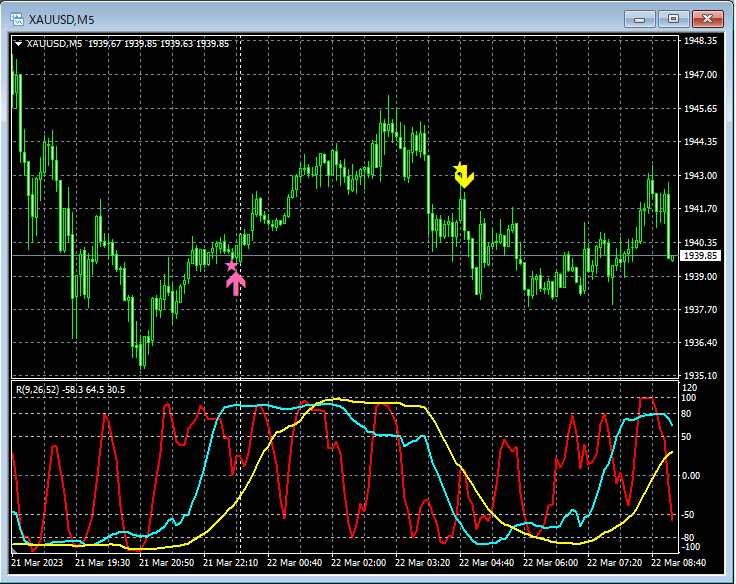Viewport: 736px width, 584px height.
Task: Click the 1947.00 price scale label
Action: coord(700,75)
